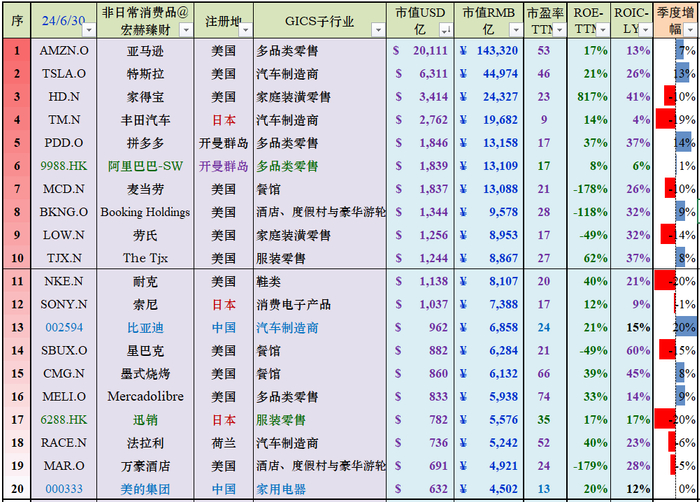This screenshot has height=502, width=700.
Task: Select ticker cell NKE.N
Action: (64, 281)
